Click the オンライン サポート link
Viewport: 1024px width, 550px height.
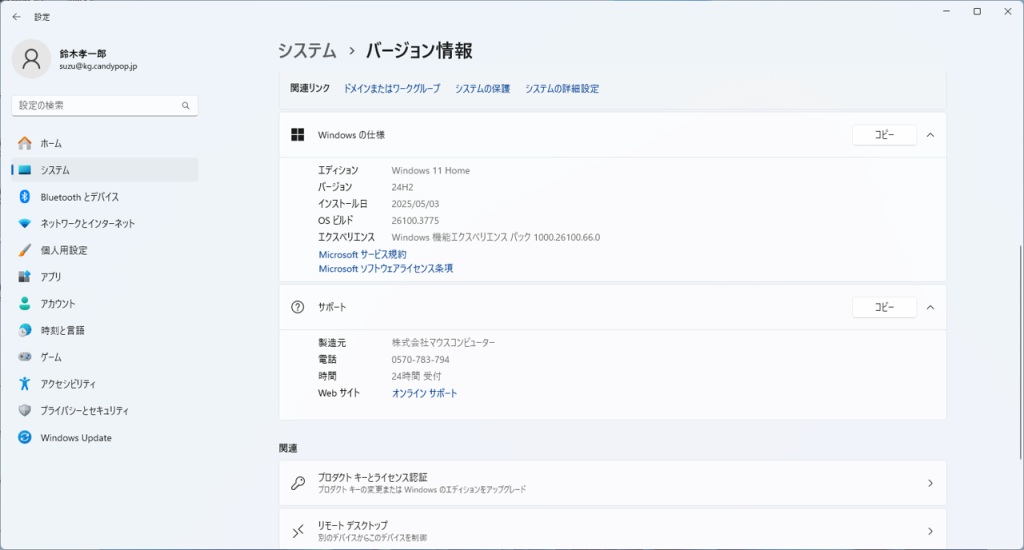424,394
